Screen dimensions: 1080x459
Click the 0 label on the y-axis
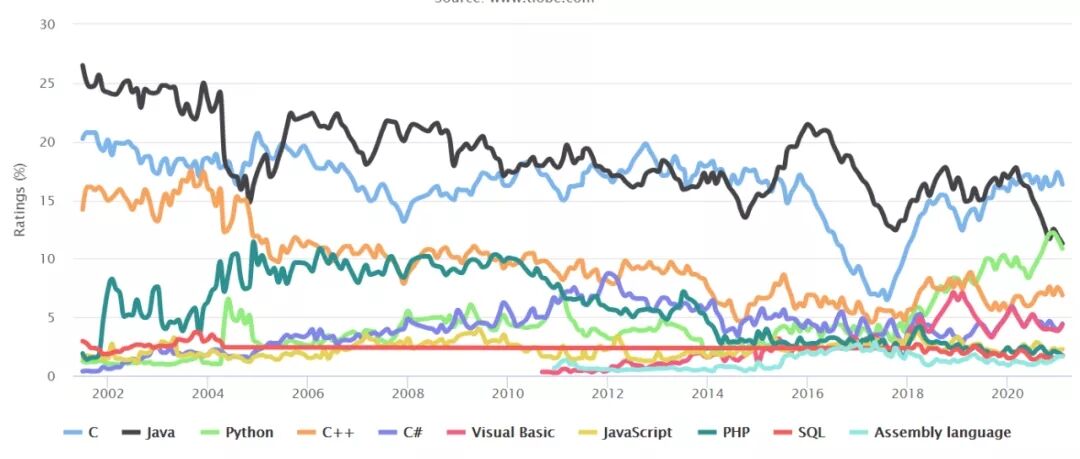point(52,376)
